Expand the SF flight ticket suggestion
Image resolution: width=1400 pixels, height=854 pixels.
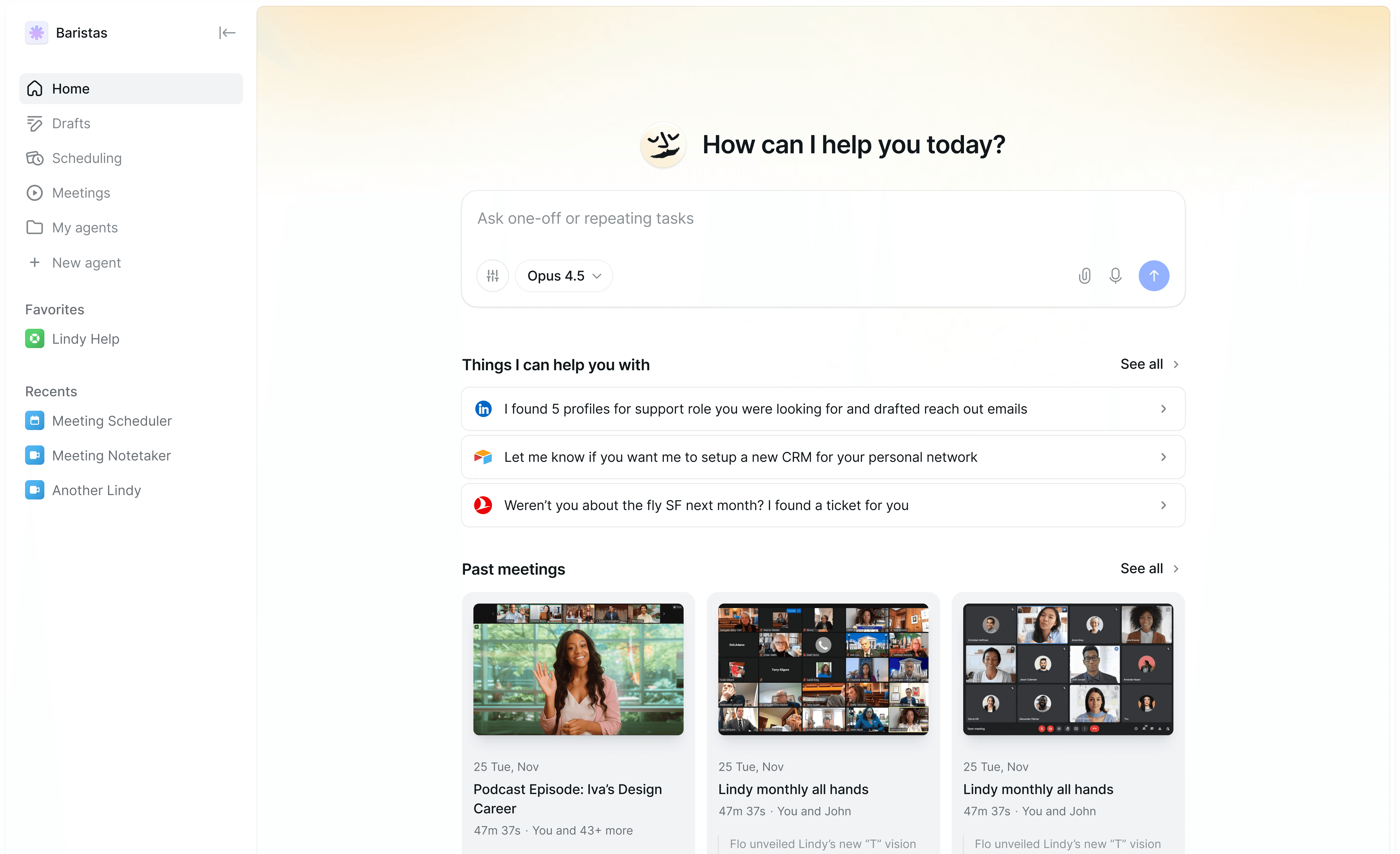[823, 506]
